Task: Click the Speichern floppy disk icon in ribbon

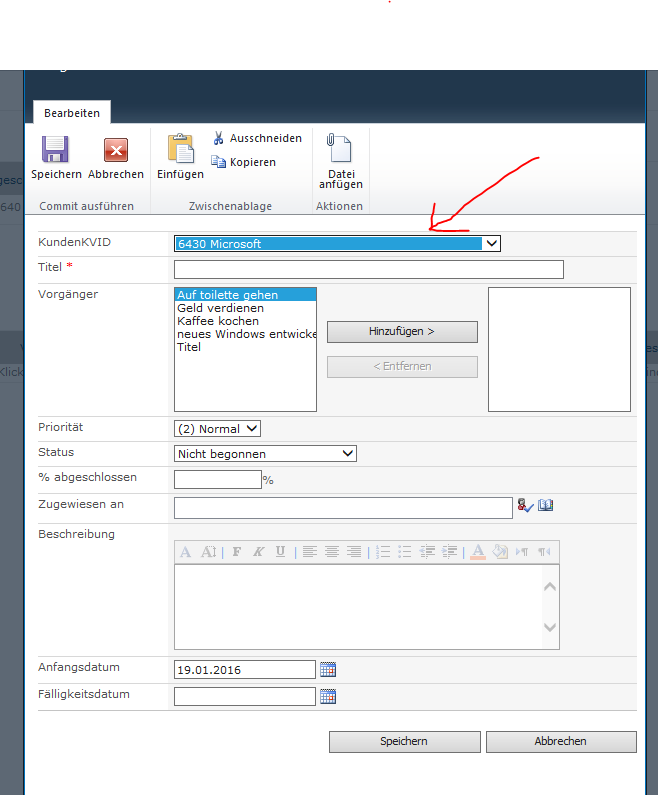Action: (x=55, y=149)
